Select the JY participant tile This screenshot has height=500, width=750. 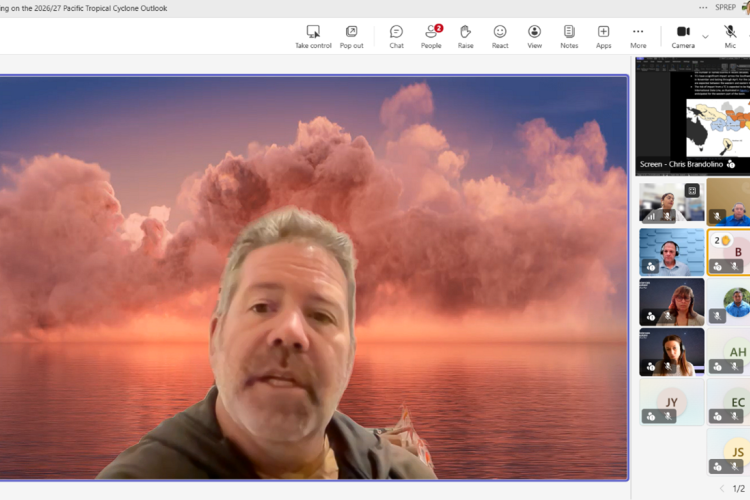coord(672,402)
